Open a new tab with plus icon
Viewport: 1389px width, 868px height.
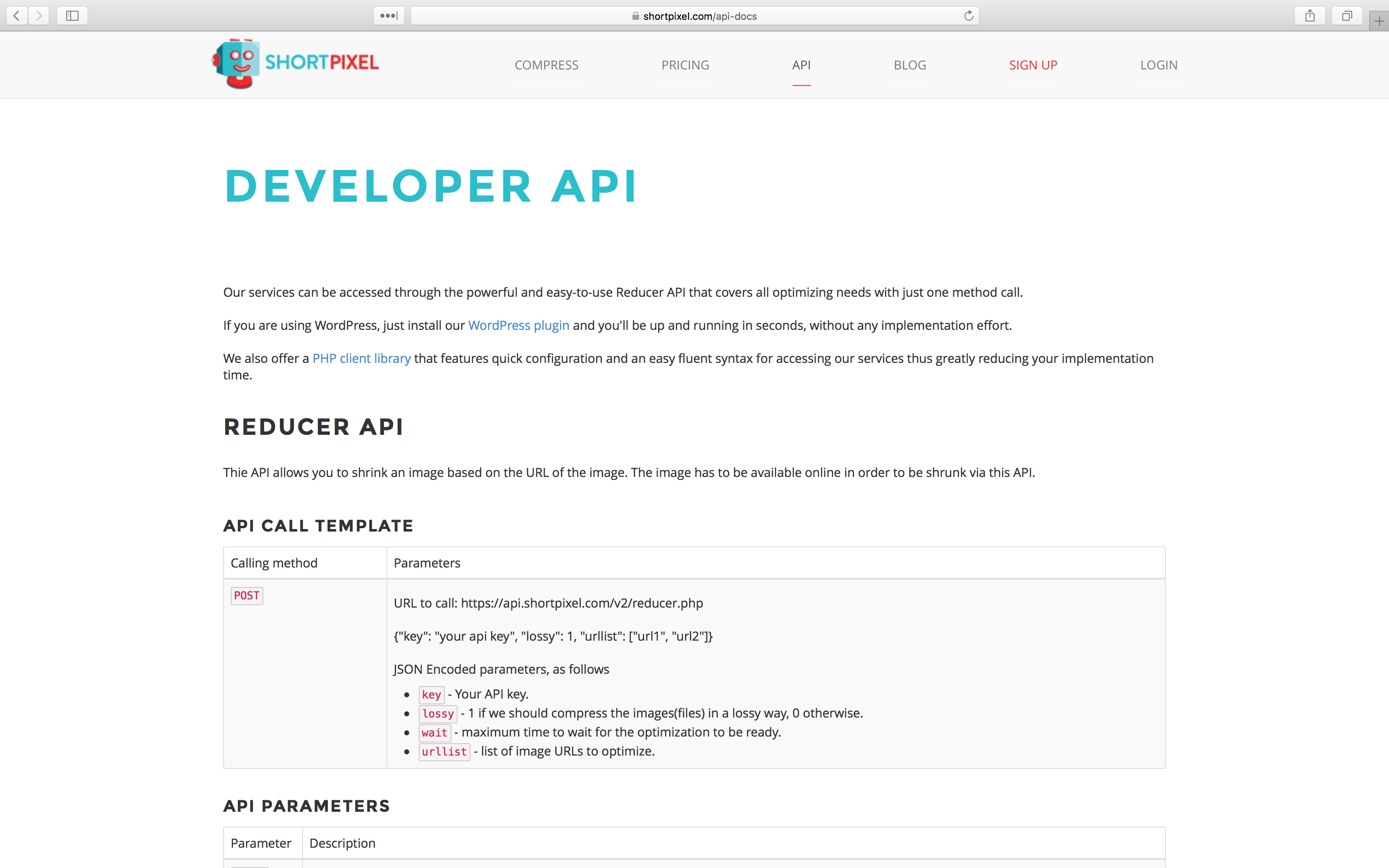pos(1379,21)
